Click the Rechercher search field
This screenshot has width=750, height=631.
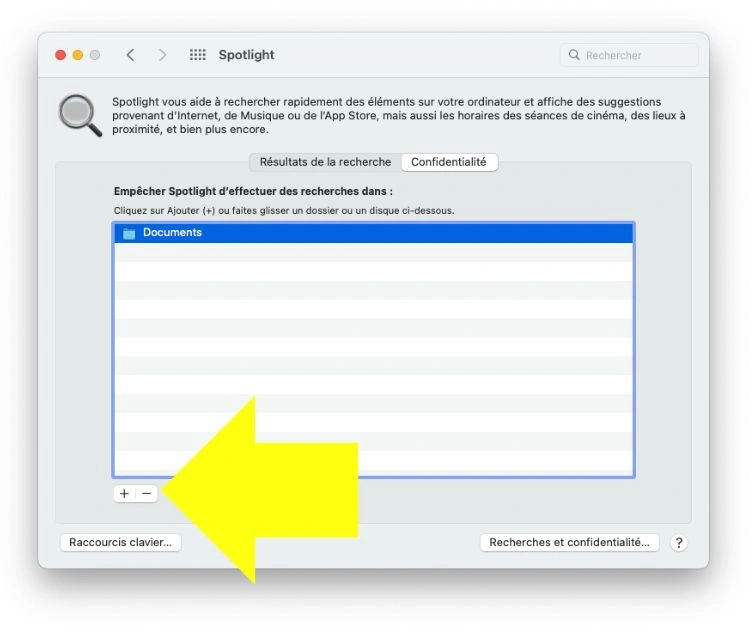629,55
